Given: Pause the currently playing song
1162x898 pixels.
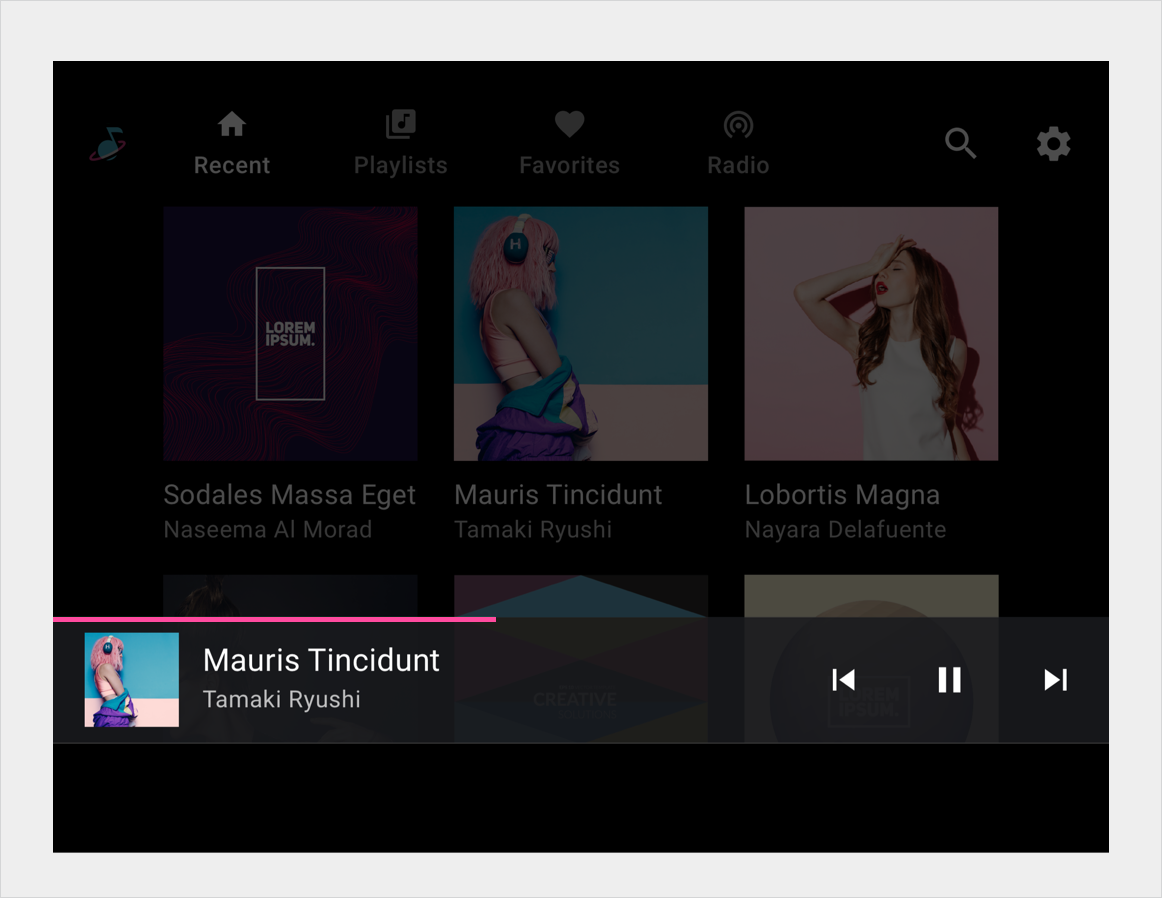Looking at the screenshot, I should (x=949, y=680).
